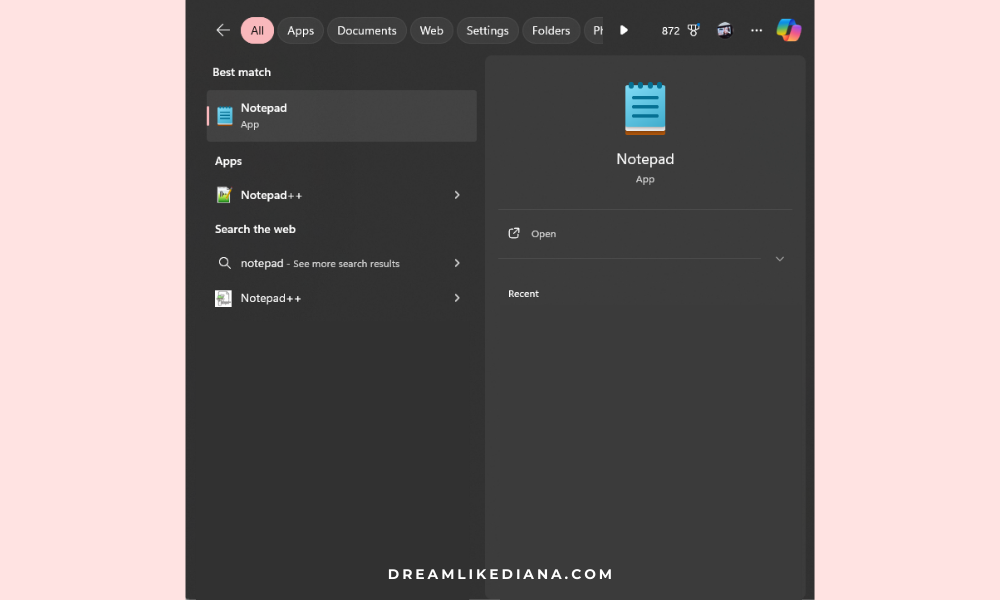Click the Notepad icon in Best match
The image size is (1000, 600).
click(x=222, y=115)
